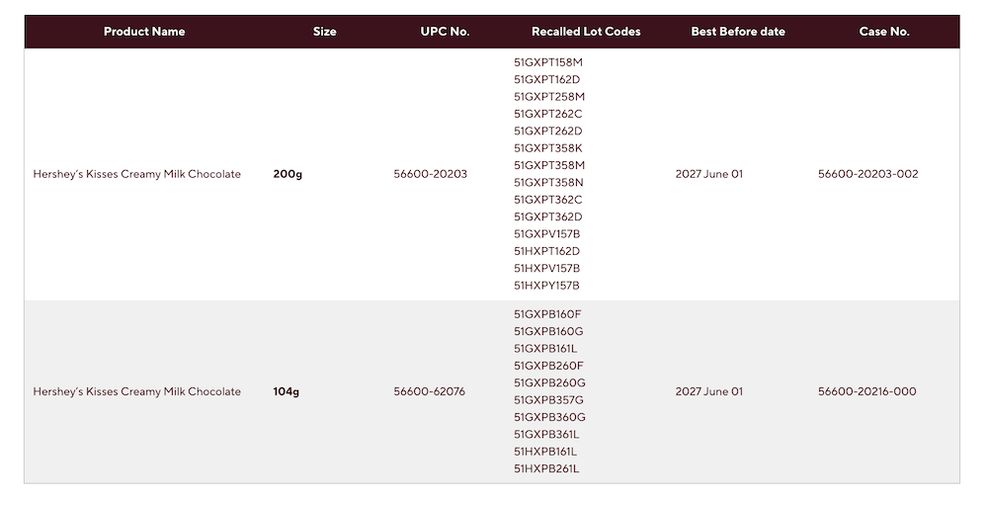Click UPC number 56600-20203
988x512 pixels.
pyautogui.click(x=430, y=174)
